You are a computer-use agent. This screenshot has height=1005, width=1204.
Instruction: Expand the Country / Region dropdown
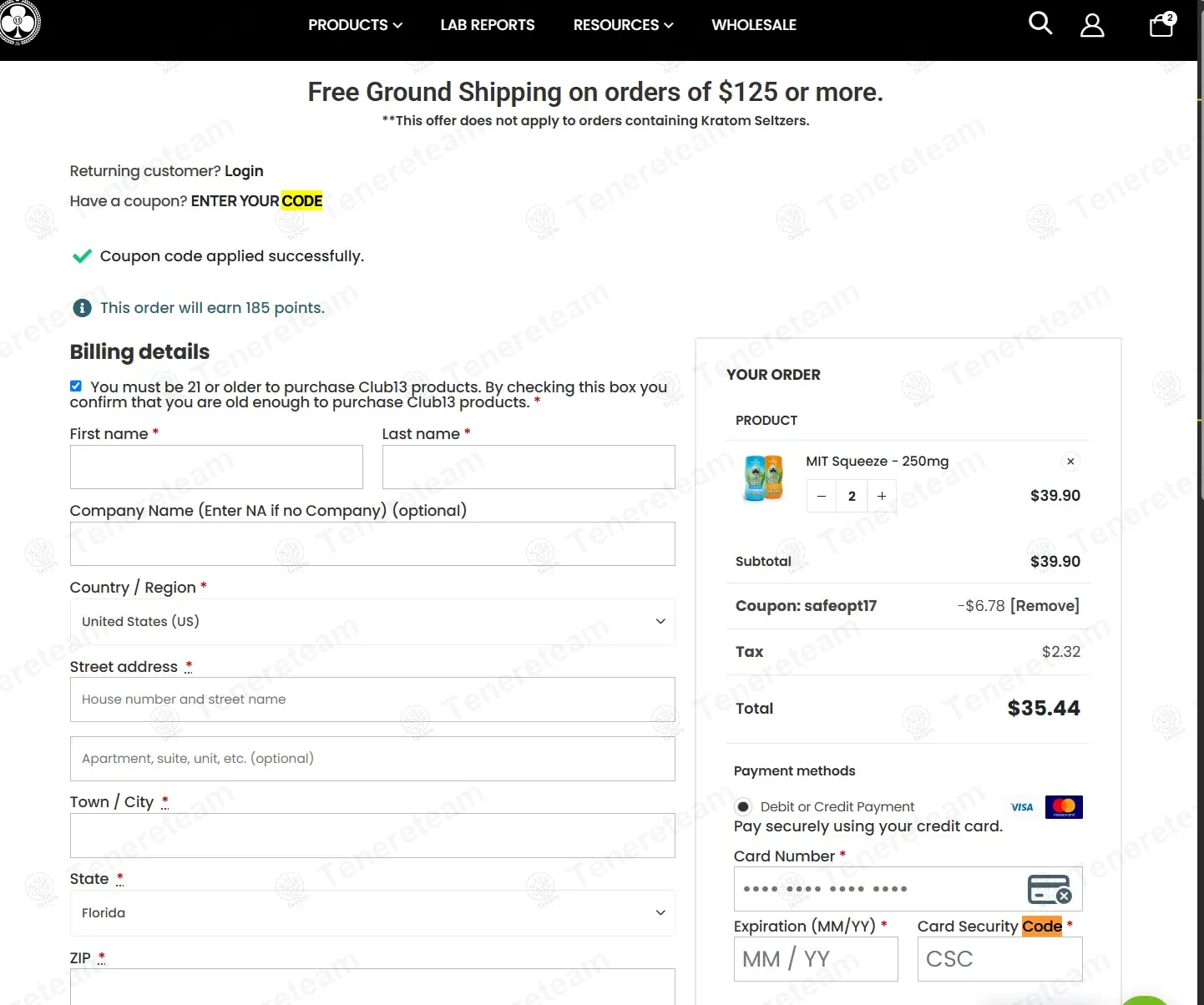[x=372, y=621]
